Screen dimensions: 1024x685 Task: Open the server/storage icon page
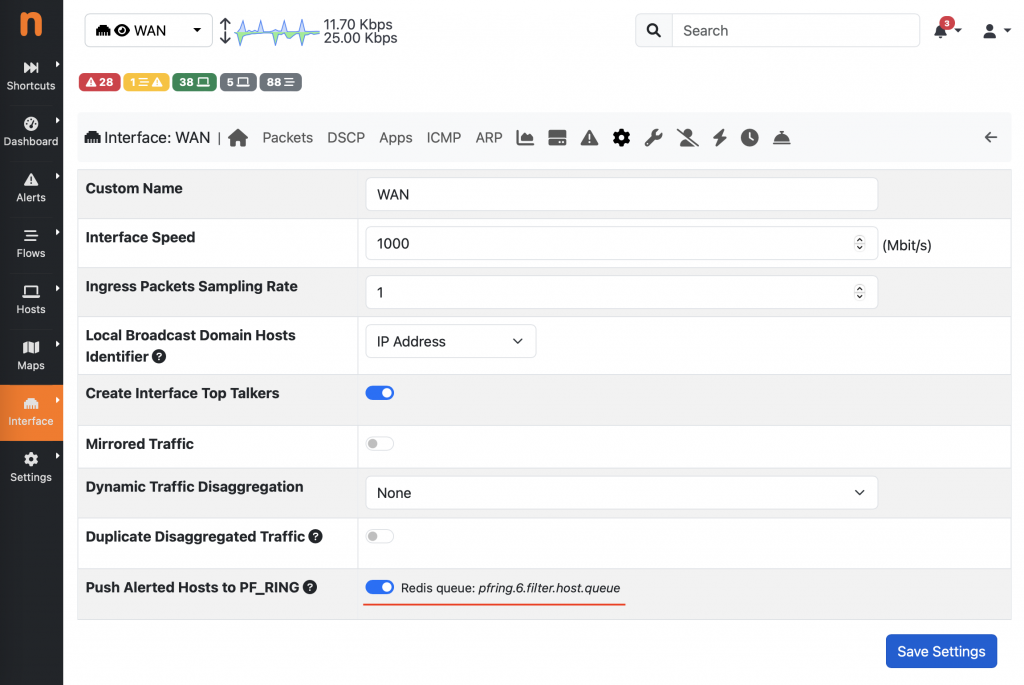557,138
